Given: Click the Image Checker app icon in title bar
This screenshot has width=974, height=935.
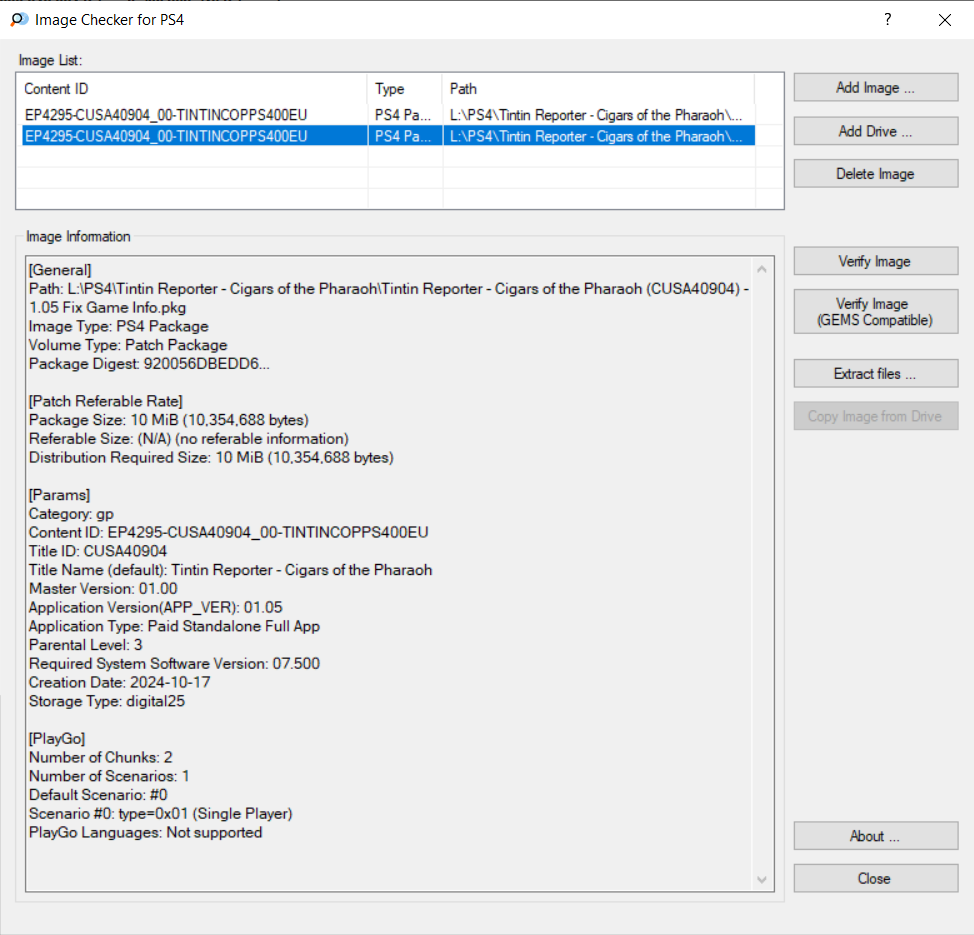Looking at the screenshot, I should click(x=19, y=20).
